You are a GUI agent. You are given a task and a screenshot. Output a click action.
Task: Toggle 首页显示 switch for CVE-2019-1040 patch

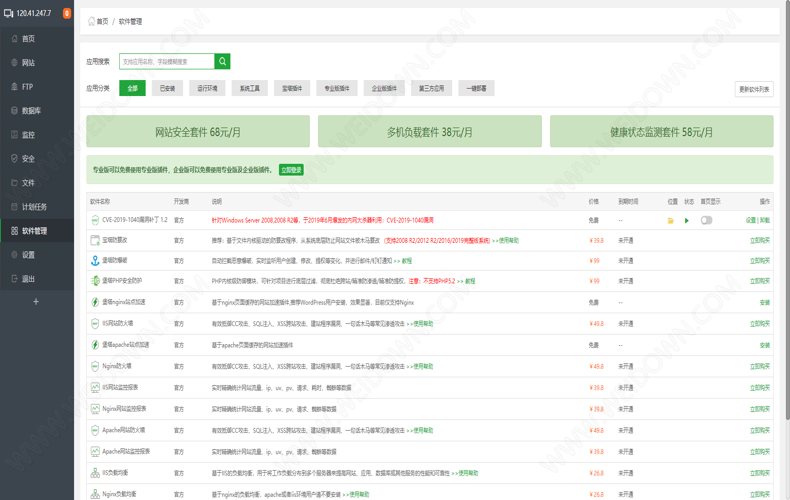[706, 220]
